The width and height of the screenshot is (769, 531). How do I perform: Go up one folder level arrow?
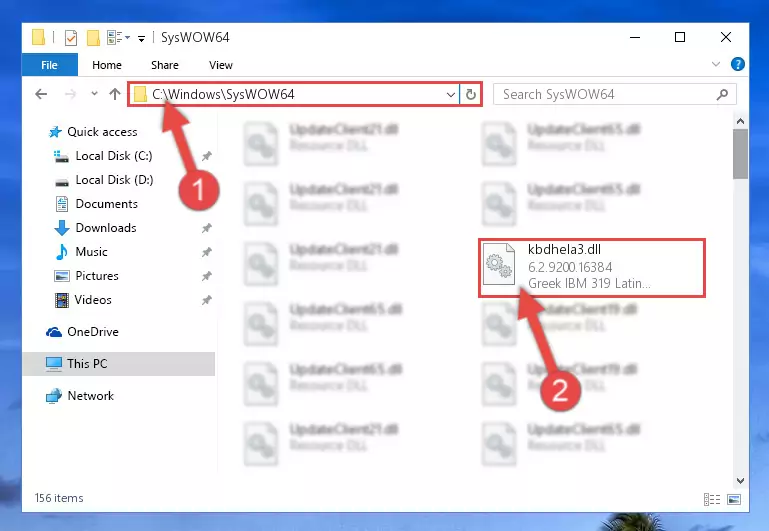point(115,94)
